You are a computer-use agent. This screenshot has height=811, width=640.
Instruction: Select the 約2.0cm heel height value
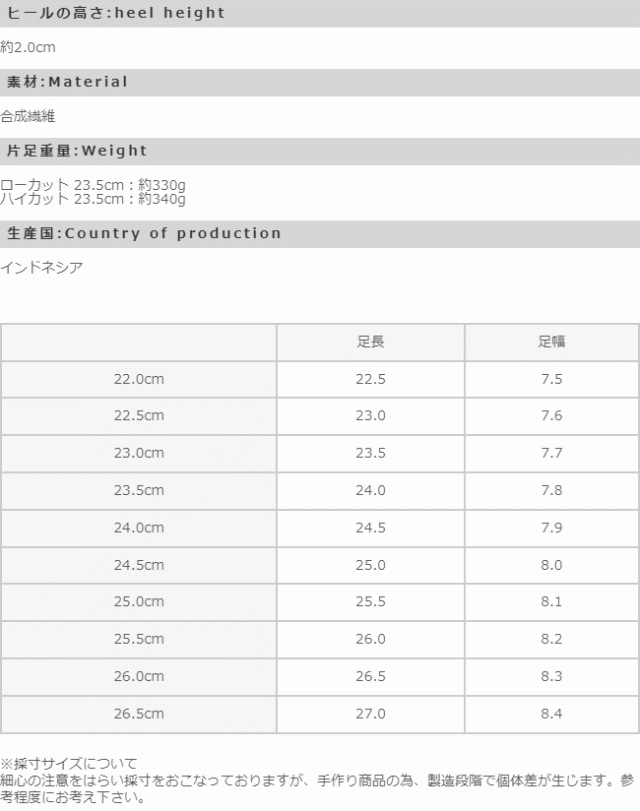(27, 47)
